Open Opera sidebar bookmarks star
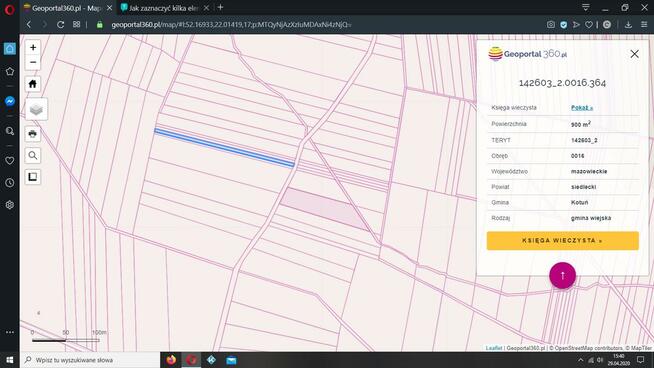654x368 pixels. click(10, 72)
